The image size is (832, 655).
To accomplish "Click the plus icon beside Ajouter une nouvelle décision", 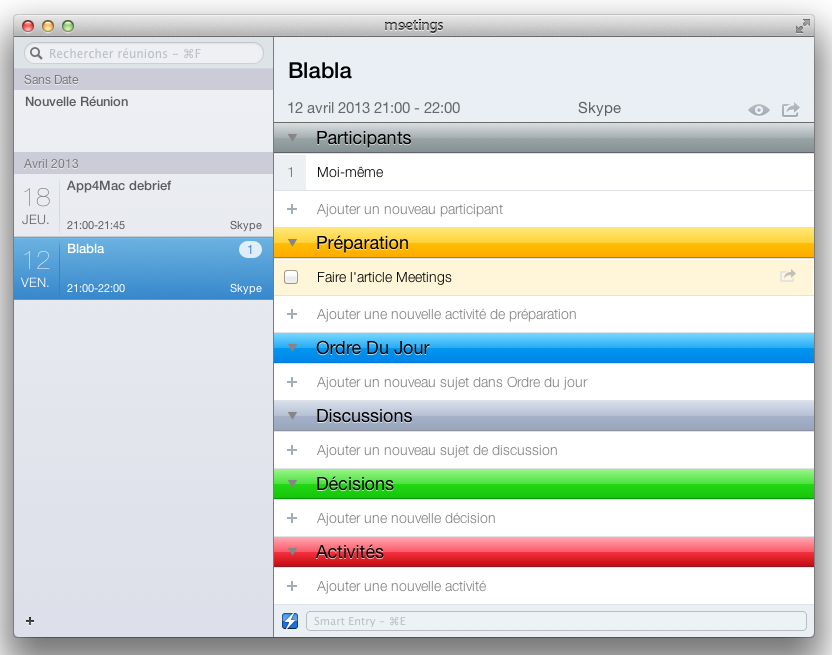I will pyautogui.click(x=292, y=518).
